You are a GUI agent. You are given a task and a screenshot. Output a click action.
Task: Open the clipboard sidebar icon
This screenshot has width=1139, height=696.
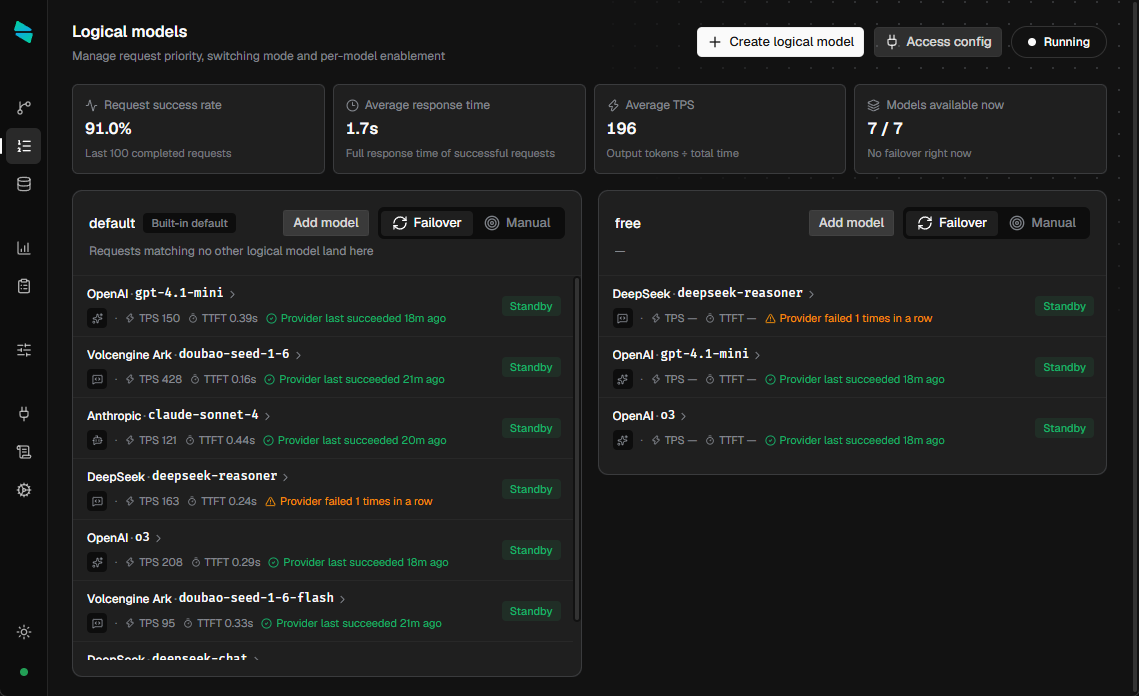point(24,286)
